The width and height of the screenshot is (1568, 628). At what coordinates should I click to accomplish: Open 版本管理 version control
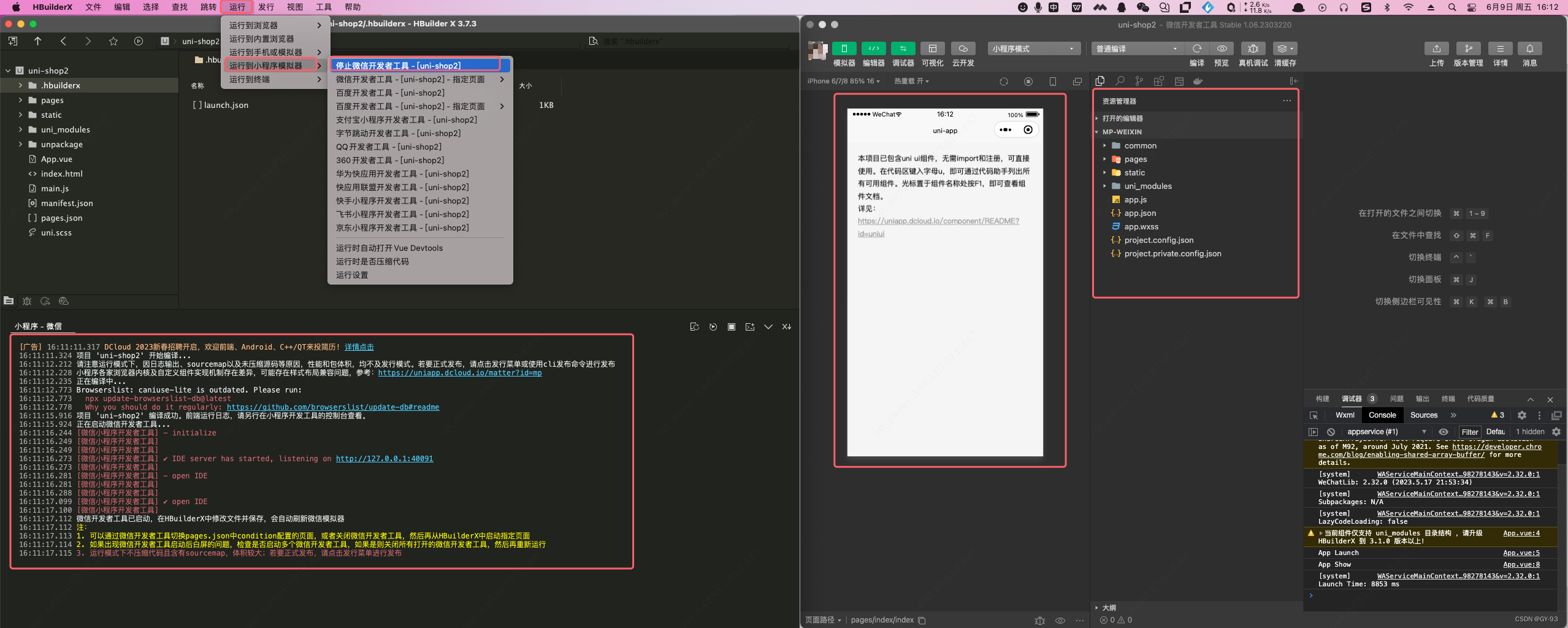pyautogui.click(x=1468, y=48)
